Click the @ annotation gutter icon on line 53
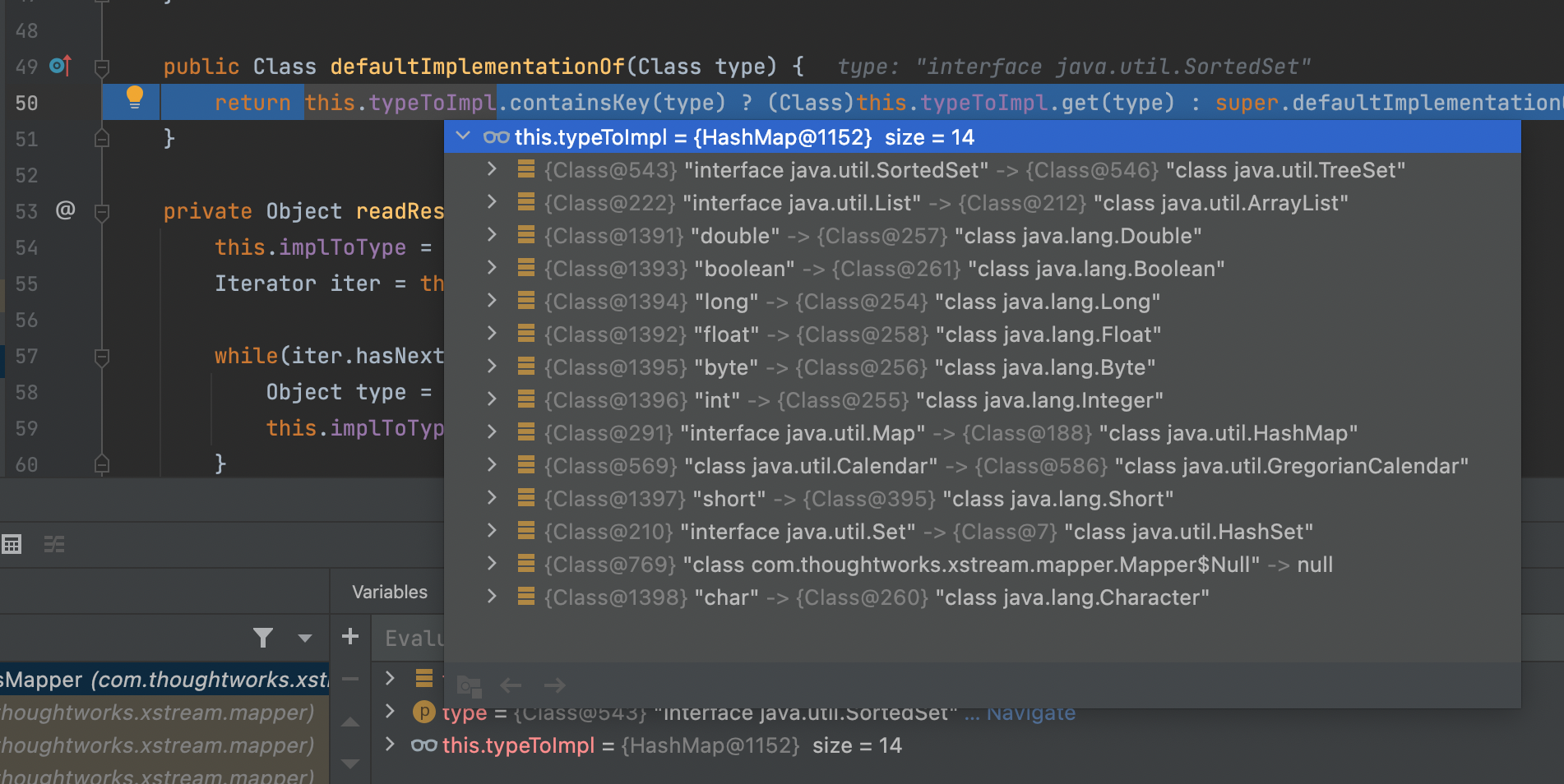 [65, 210]
